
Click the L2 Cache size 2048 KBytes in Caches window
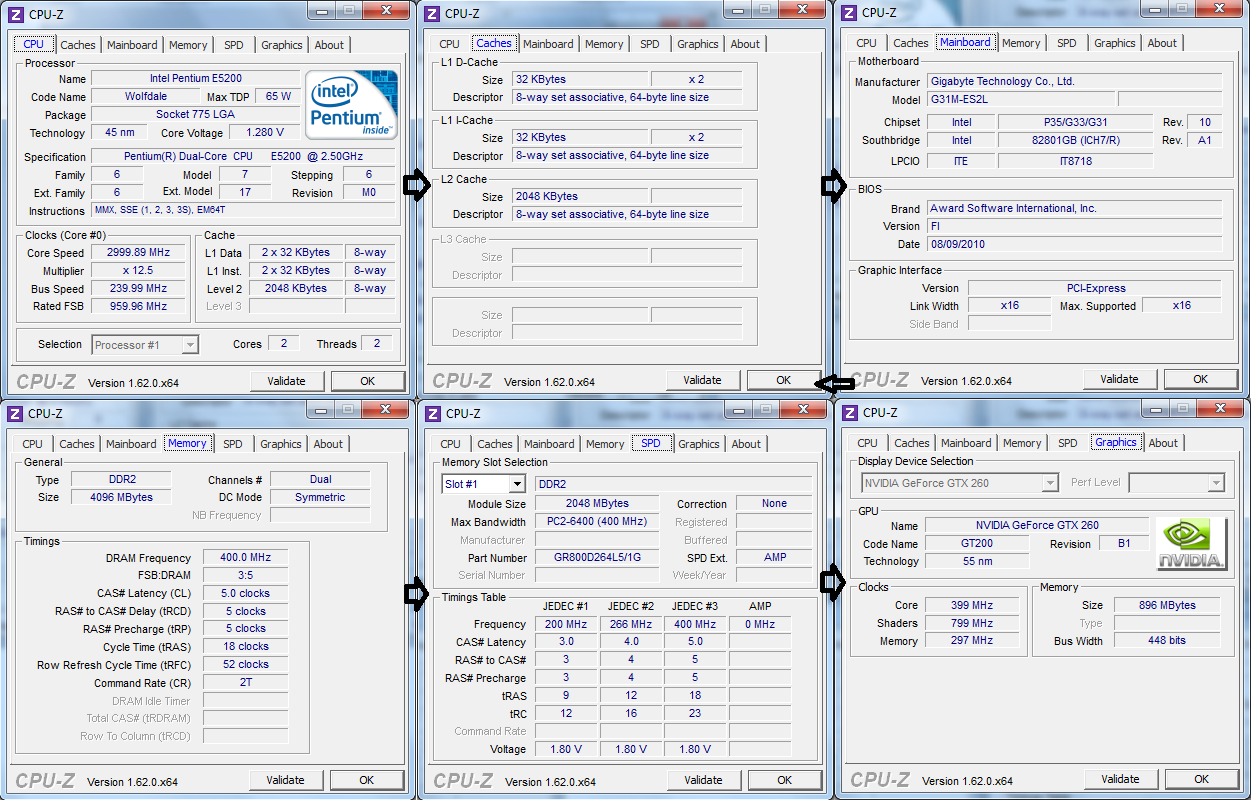point(580,197)
